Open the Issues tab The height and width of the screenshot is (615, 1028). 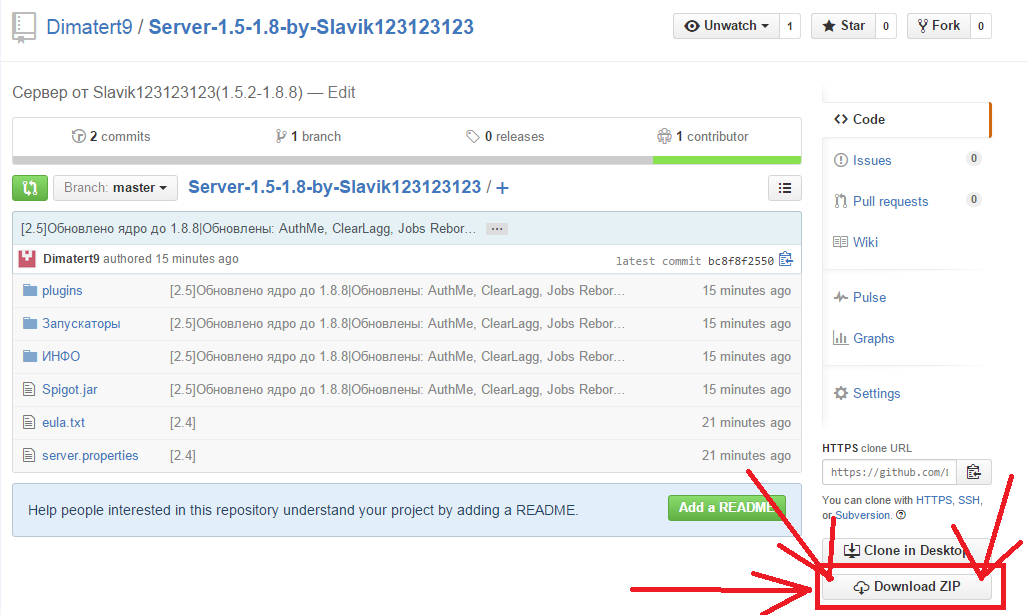click(x=872, y=161)
